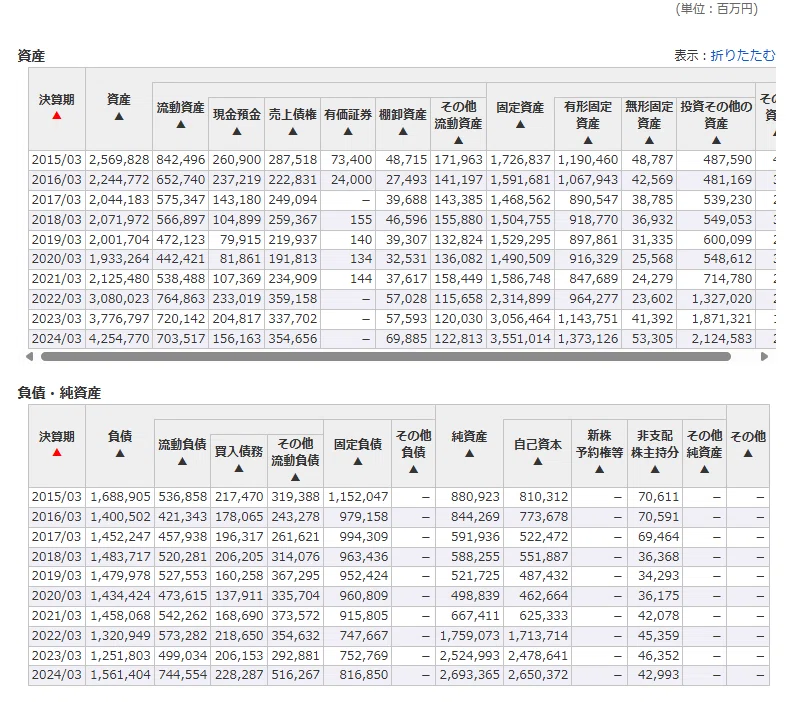Click total assets value 2,569,828
This screenshot has height=702, width=803.
(x=119, y=160)
